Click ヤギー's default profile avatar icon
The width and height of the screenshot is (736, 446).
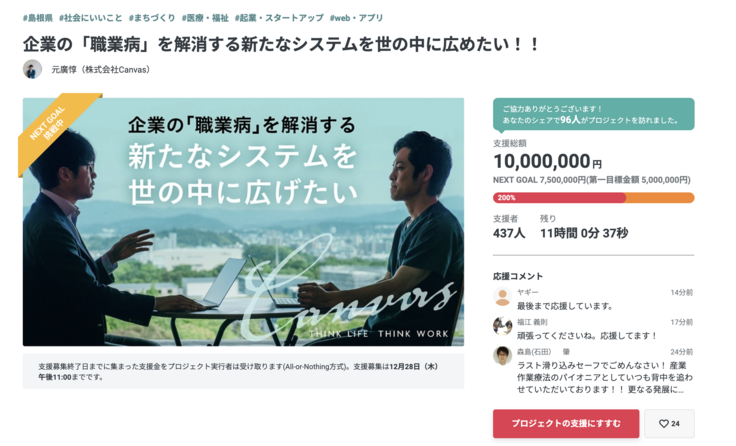click(502, 297)
